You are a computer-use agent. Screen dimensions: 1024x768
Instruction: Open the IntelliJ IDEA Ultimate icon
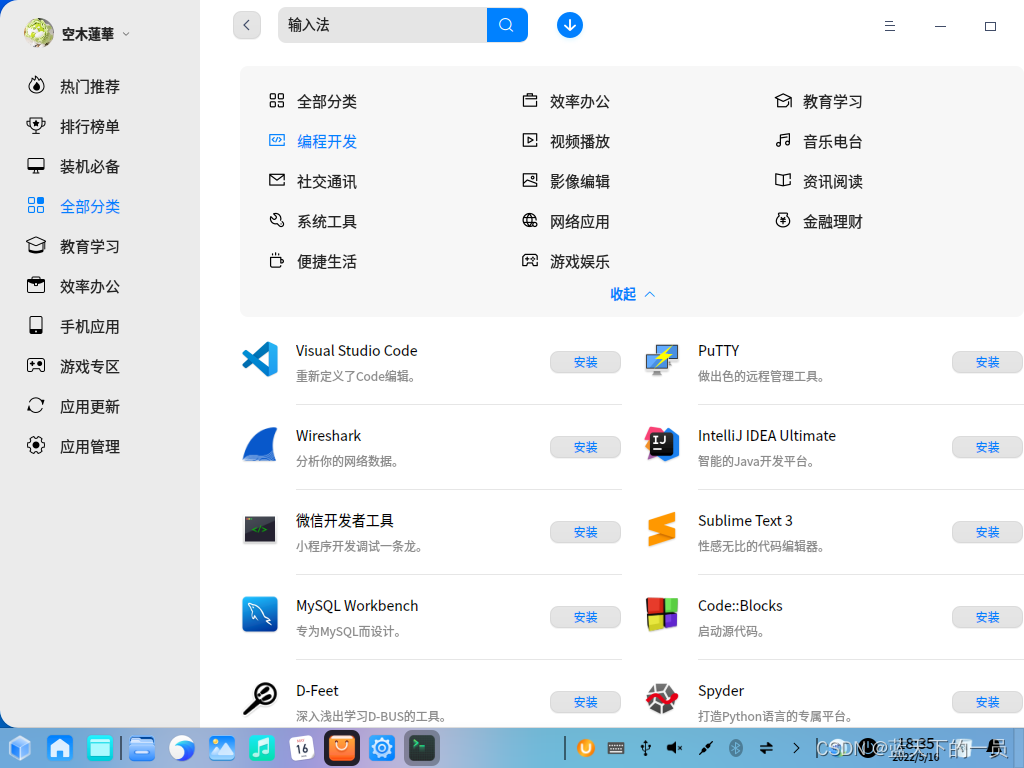(662, 444)
